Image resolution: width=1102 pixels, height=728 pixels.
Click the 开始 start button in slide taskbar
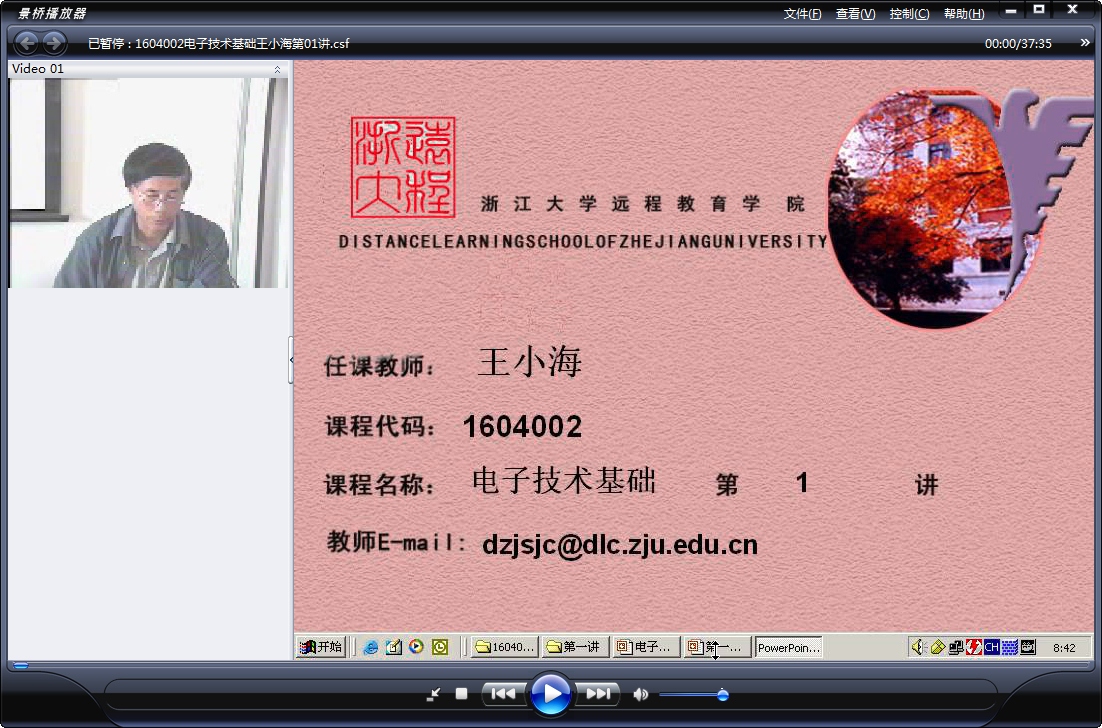point(321,646)
